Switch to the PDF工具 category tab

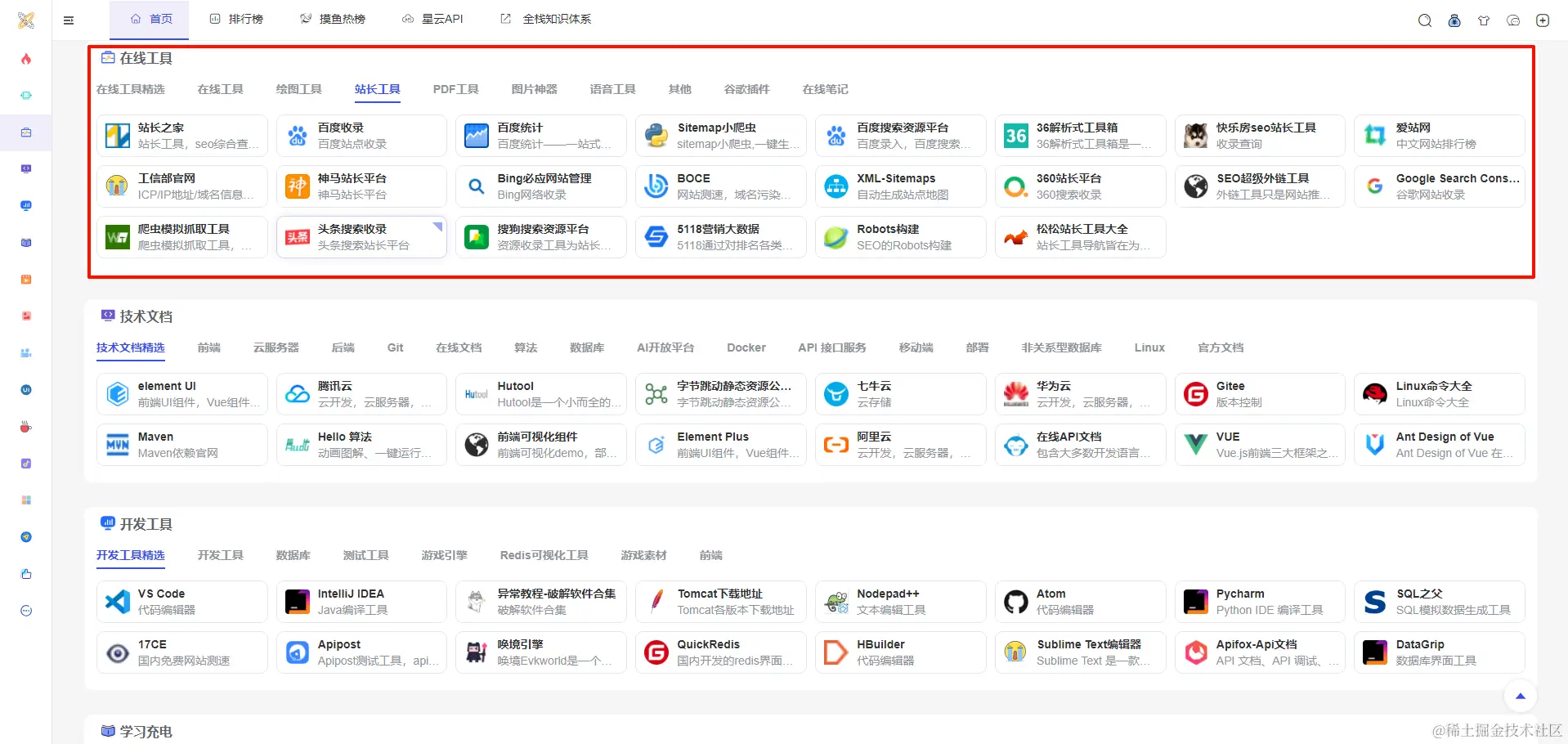455,89
